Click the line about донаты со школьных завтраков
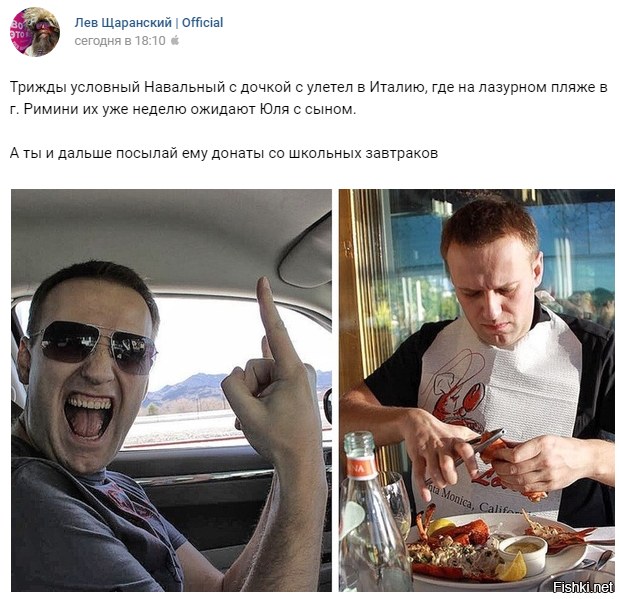 click(x=224, y=153)
